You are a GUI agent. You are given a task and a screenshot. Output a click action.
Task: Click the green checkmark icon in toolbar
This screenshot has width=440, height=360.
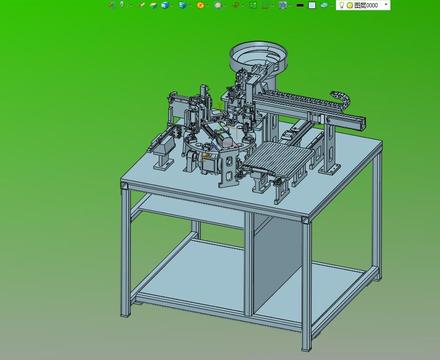[142, 5]
